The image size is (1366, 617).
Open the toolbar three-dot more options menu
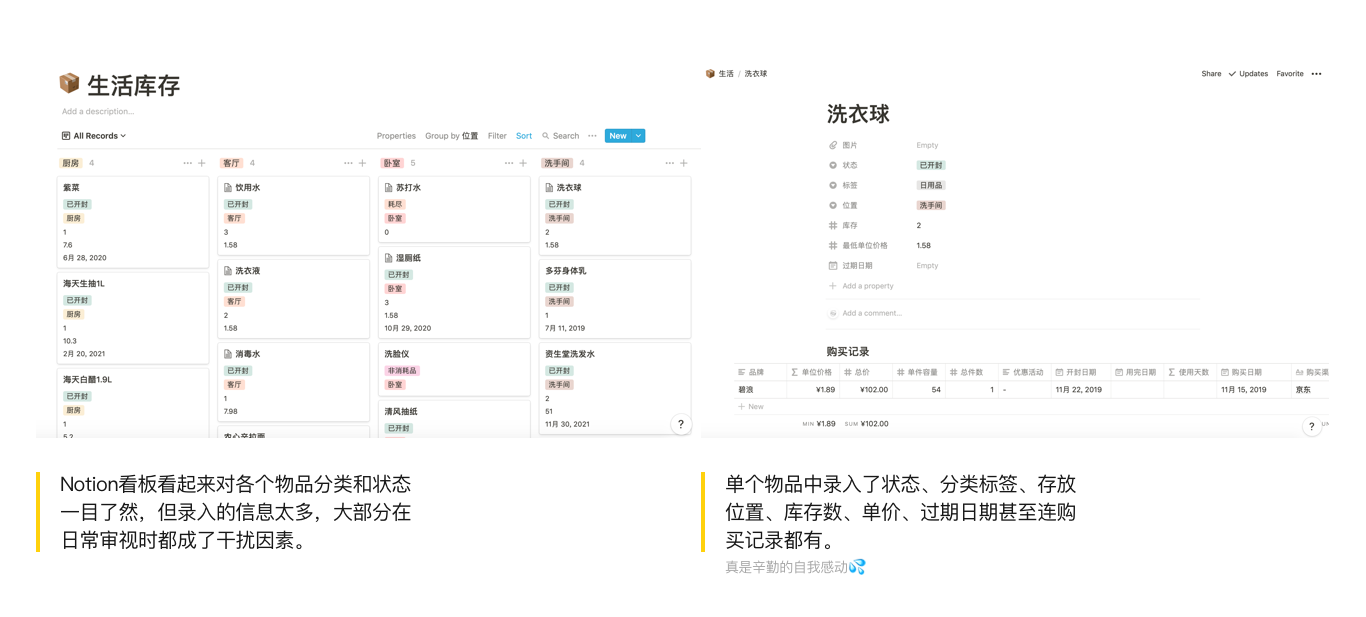coord(592,136)
